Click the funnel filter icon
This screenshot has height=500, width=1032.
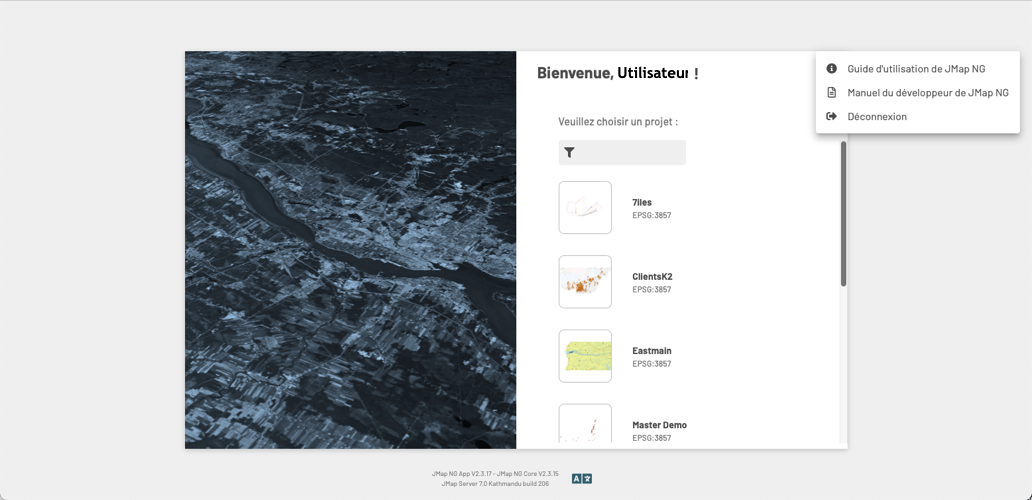(569, 153)
